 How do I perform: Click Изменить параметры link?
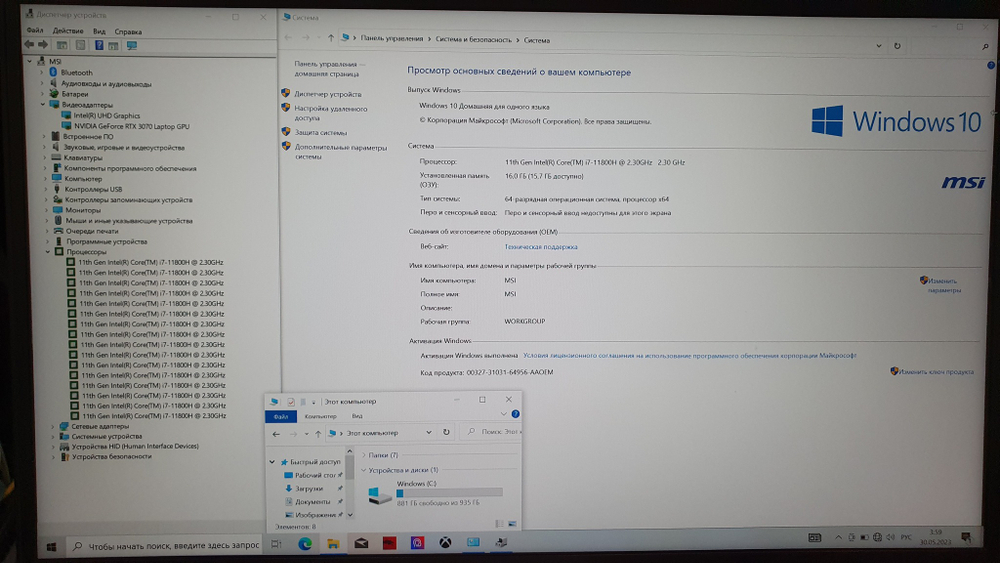coord(944,285)
